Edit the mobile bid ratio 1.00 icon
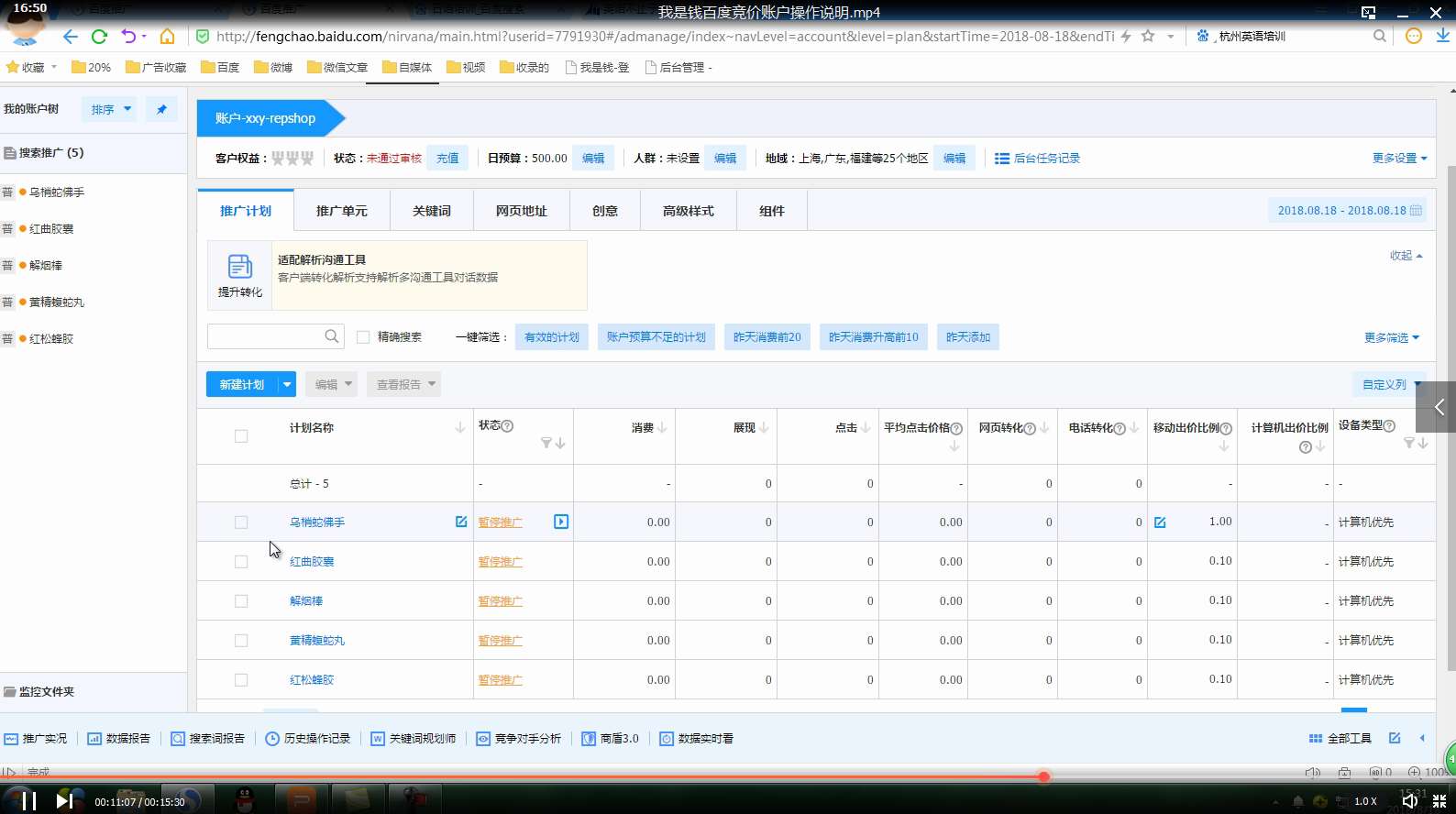Screen dimensions: 1456x814 click(x=1160, y=522)
